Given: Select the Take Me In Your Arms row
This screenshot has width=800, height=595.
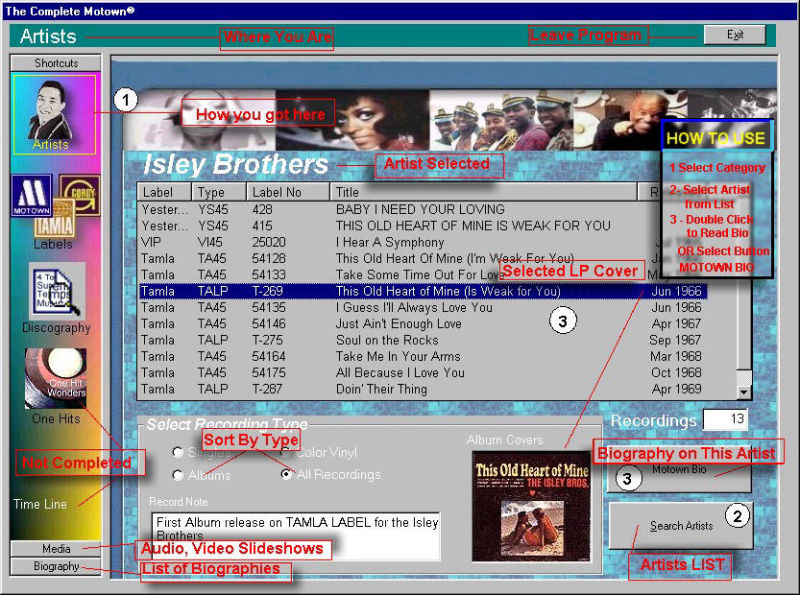Looking at the screenshot, I should (x=423, y=357).
